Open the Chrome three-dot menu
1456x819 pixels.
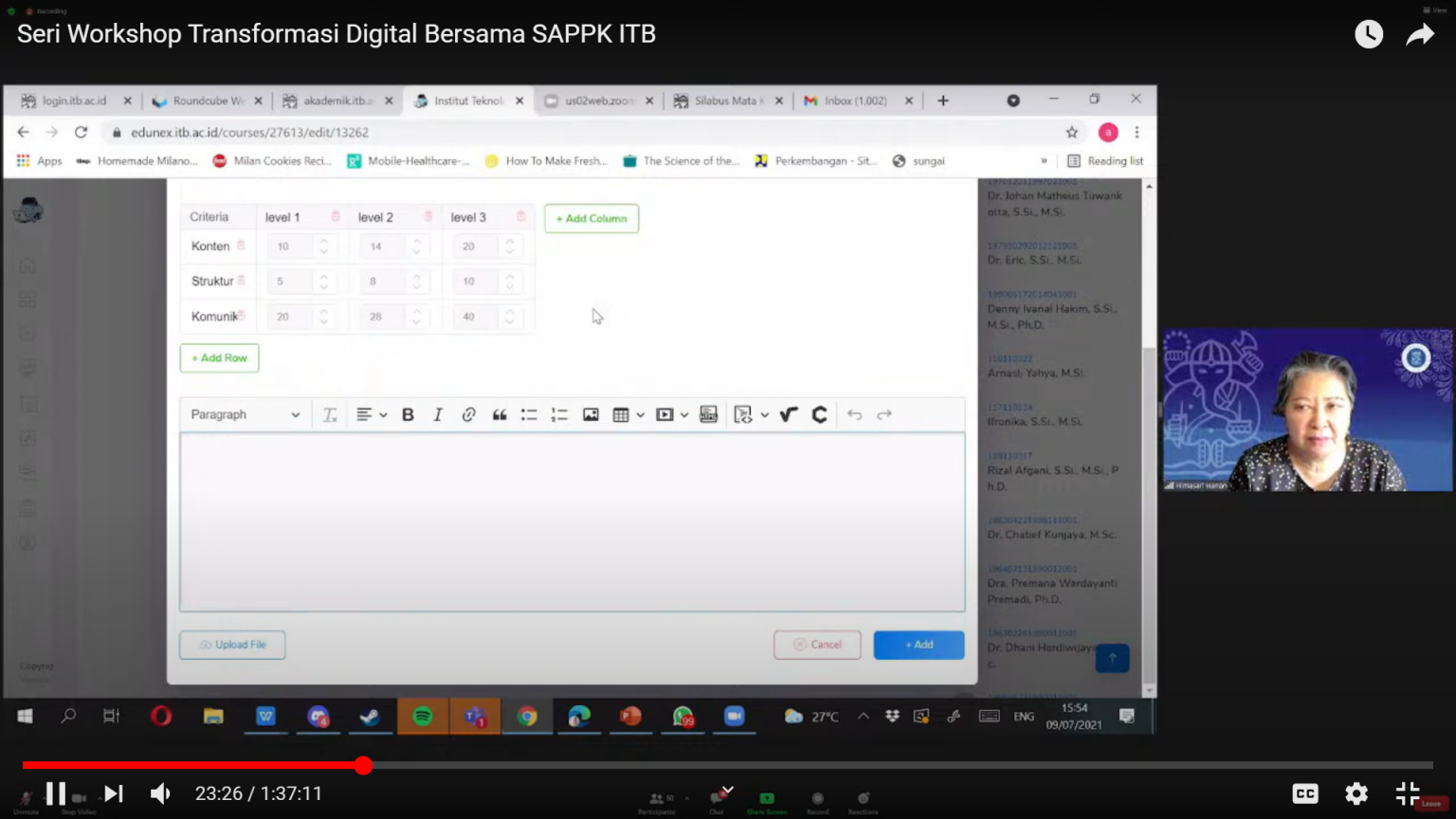coord(1137,133)
